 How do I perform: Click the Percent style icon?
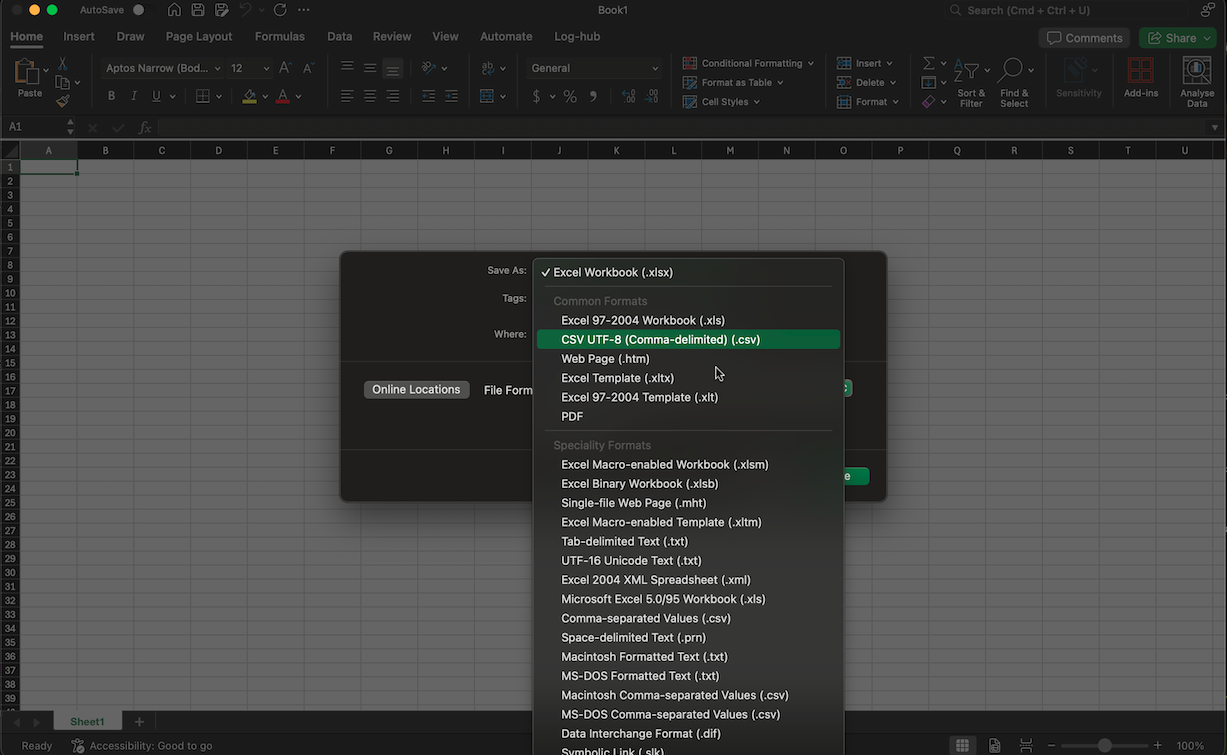(570, 96)
